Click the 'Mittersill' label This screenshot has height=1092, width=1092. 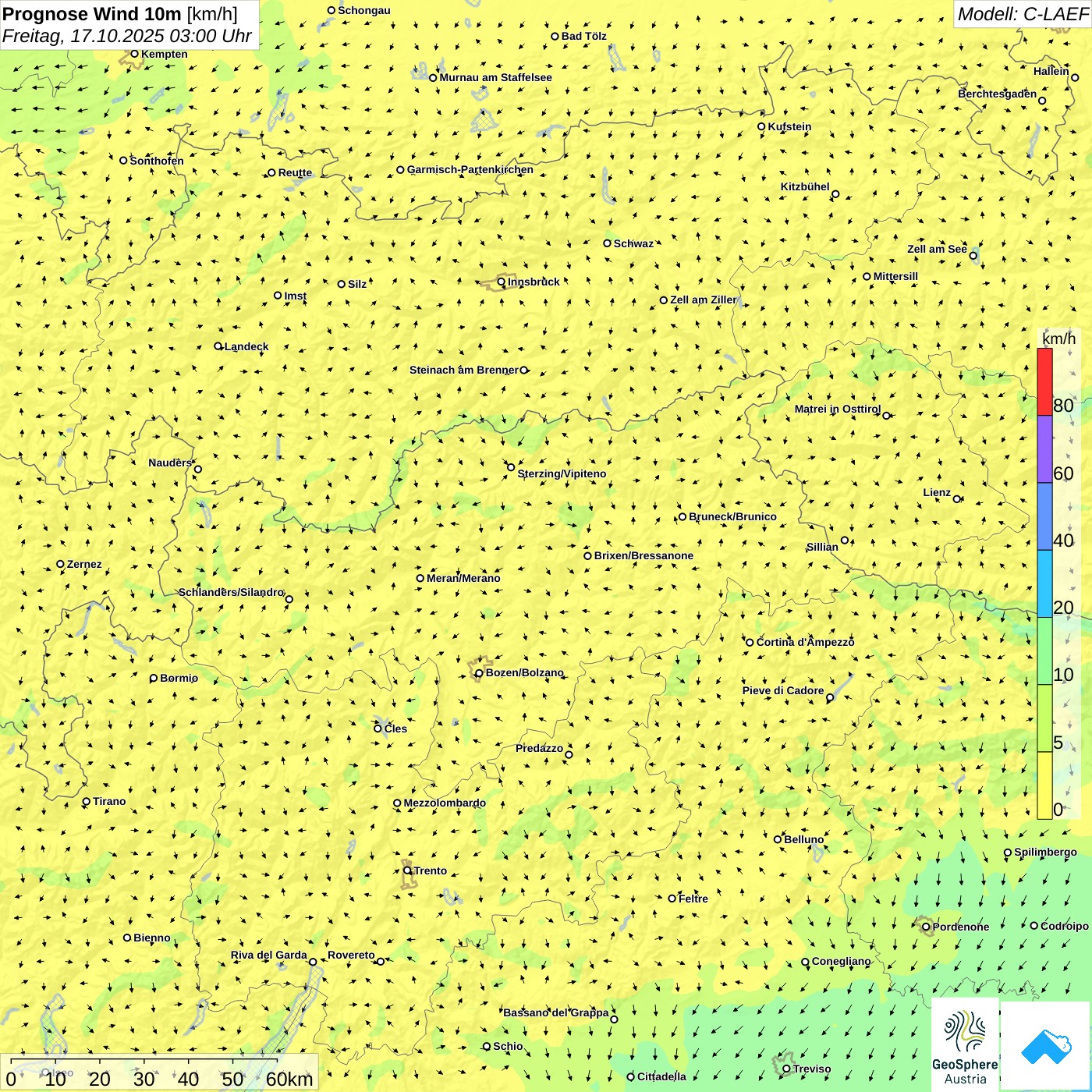pyautogui.click(x=895, y=276)
